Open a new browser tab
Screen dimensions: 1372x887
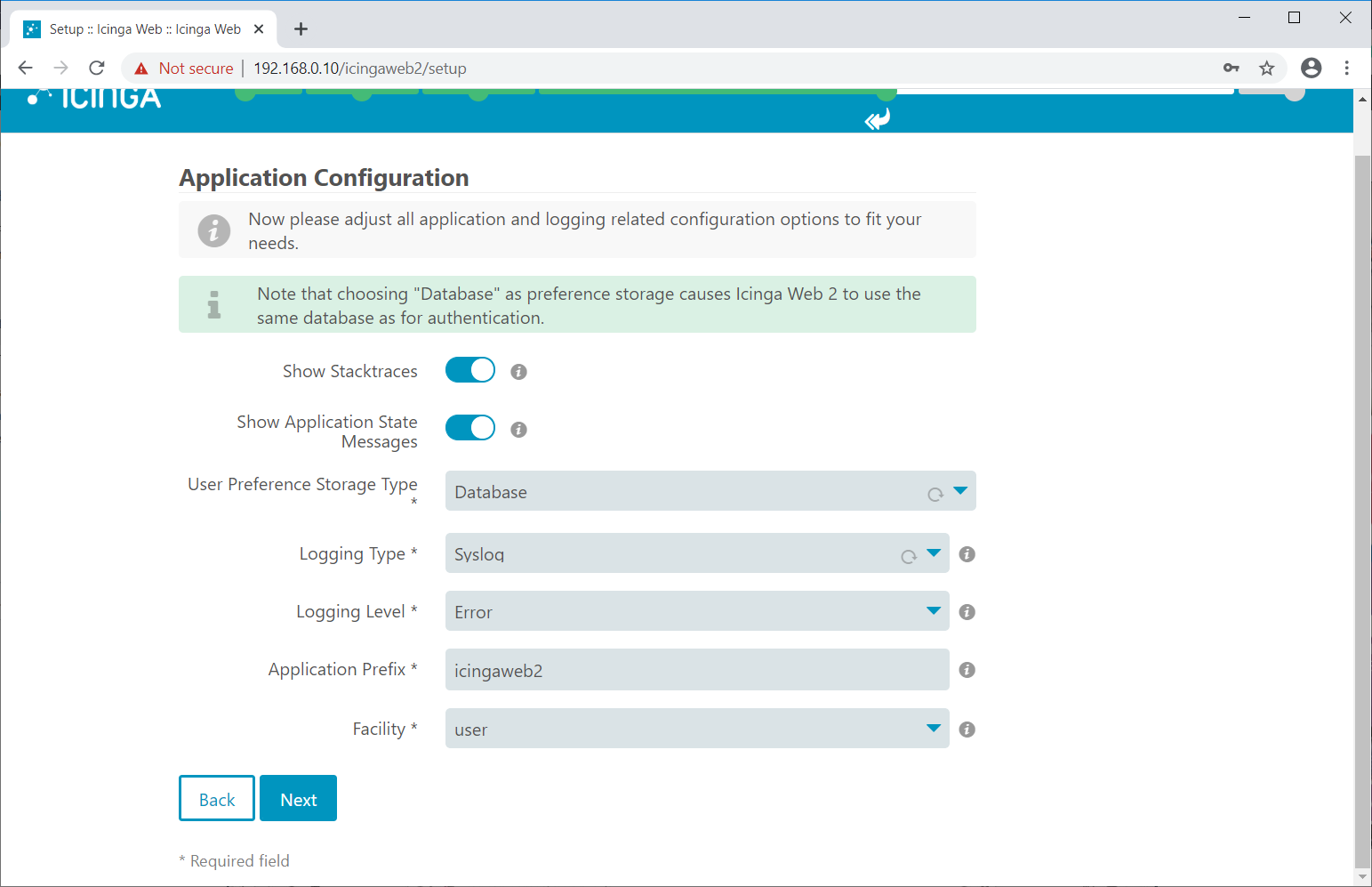pyautogui.click(x=301, y=29)
